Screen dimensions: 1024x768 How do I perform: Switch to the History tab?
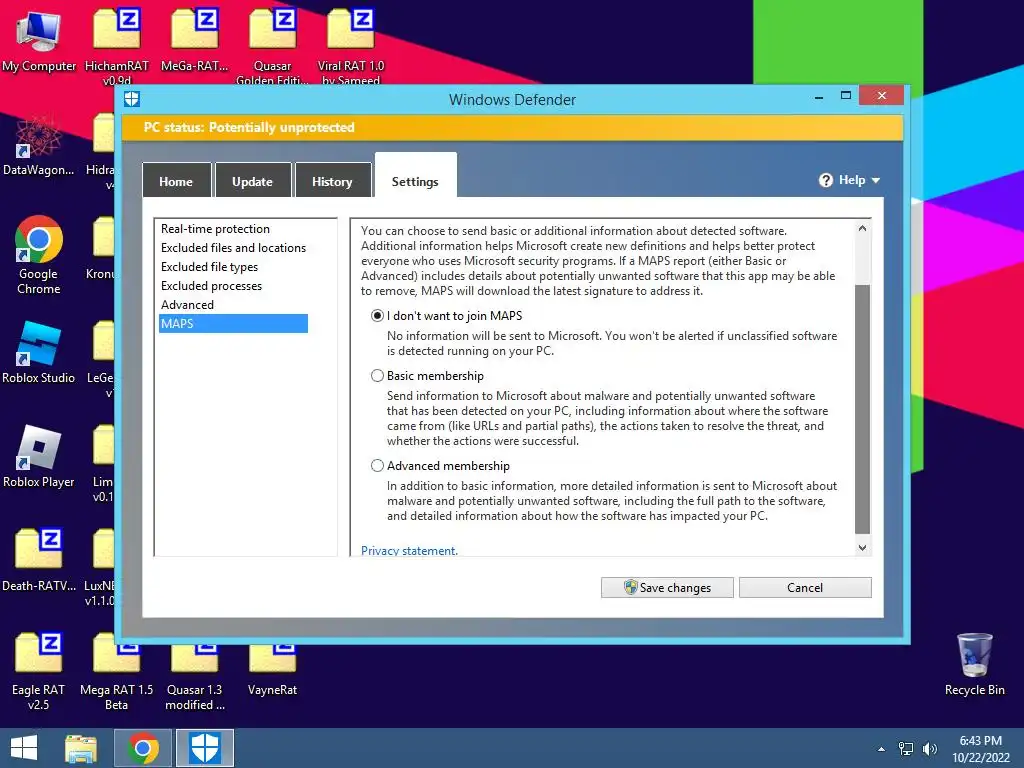point(332,182)
